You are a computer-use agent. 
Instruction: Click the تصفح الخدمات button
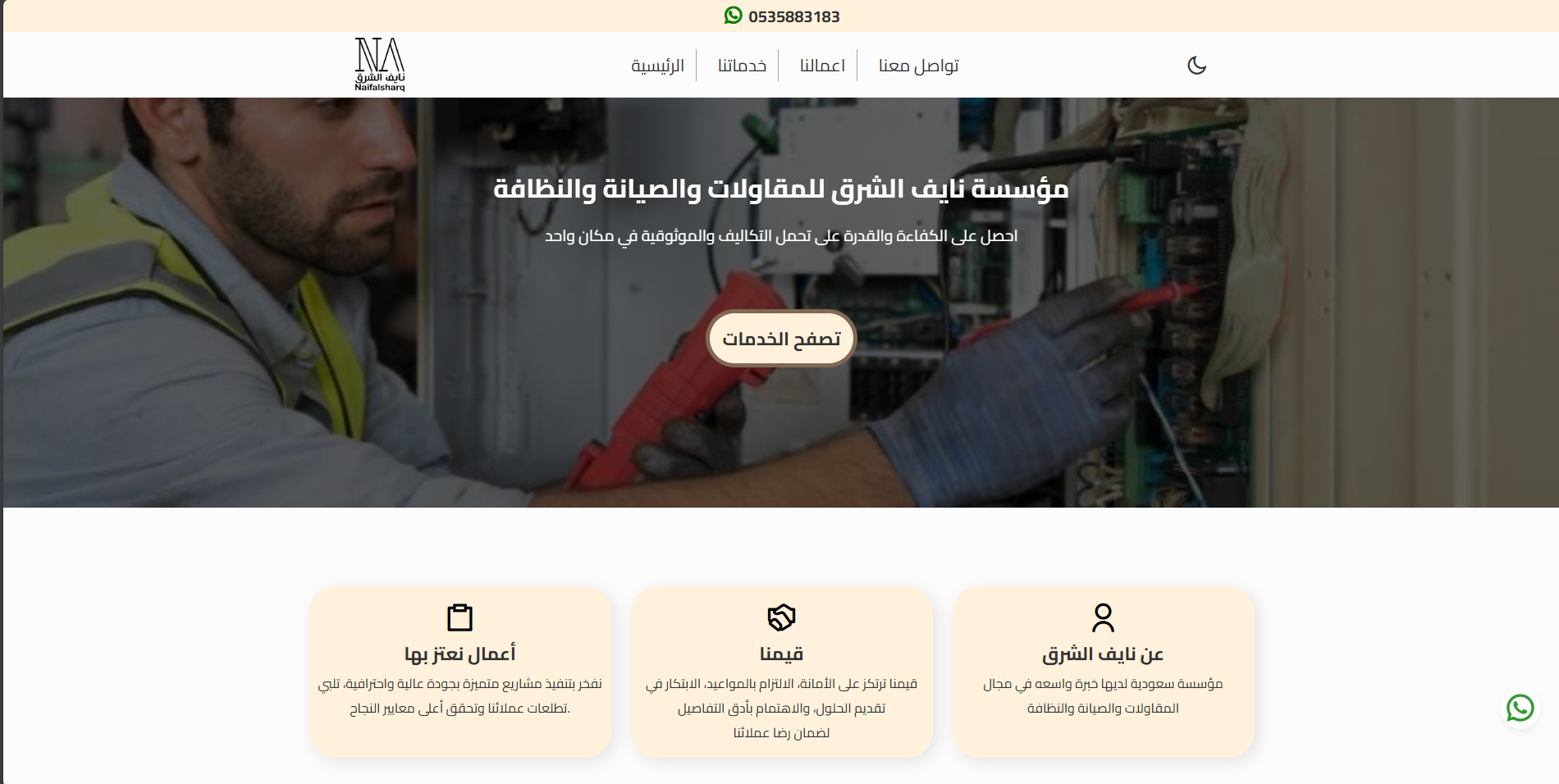click(x=781, y=339)
